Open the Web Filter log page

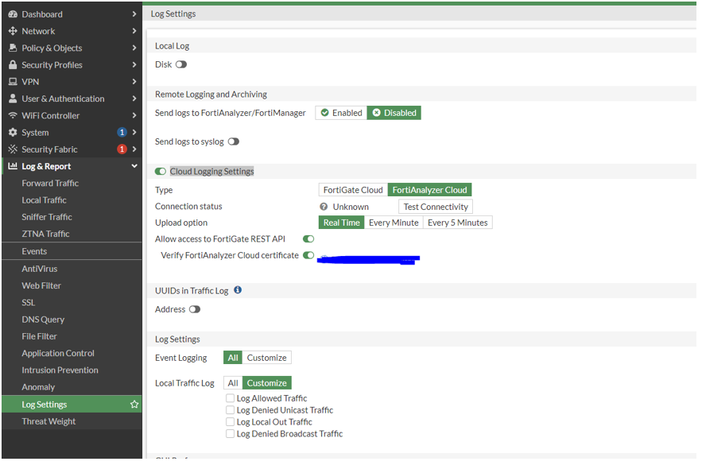click(x=41, y=286)
